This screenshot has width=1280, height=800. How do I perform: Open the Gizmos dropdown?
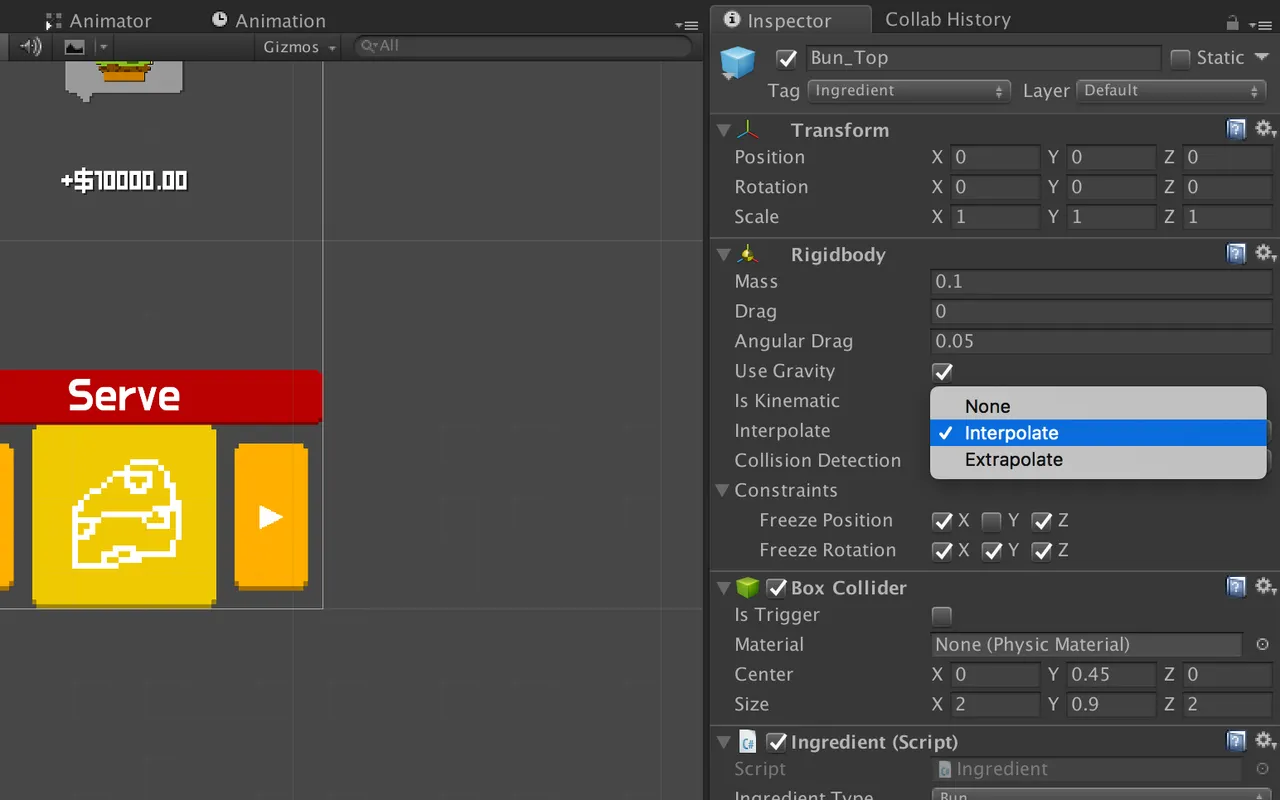(x=300, y=47)
